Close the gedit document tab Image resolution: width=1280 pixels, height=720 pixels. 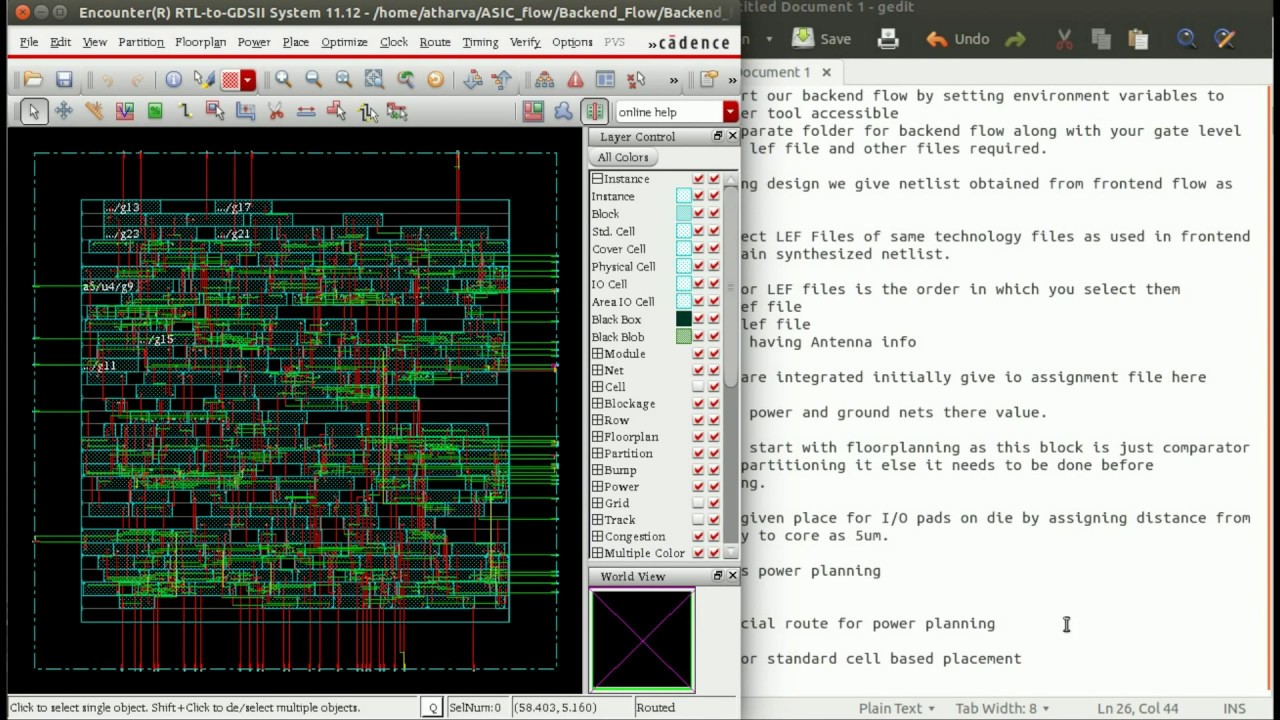[x=826, y=72]
